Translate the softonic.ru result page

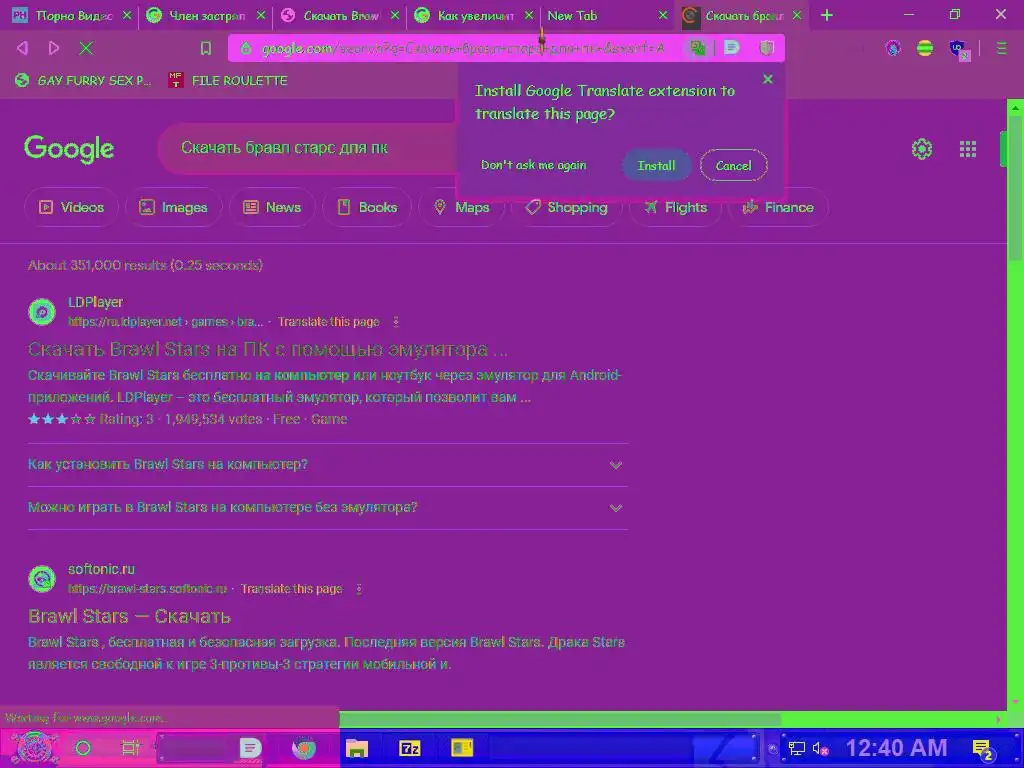(291, 589)
